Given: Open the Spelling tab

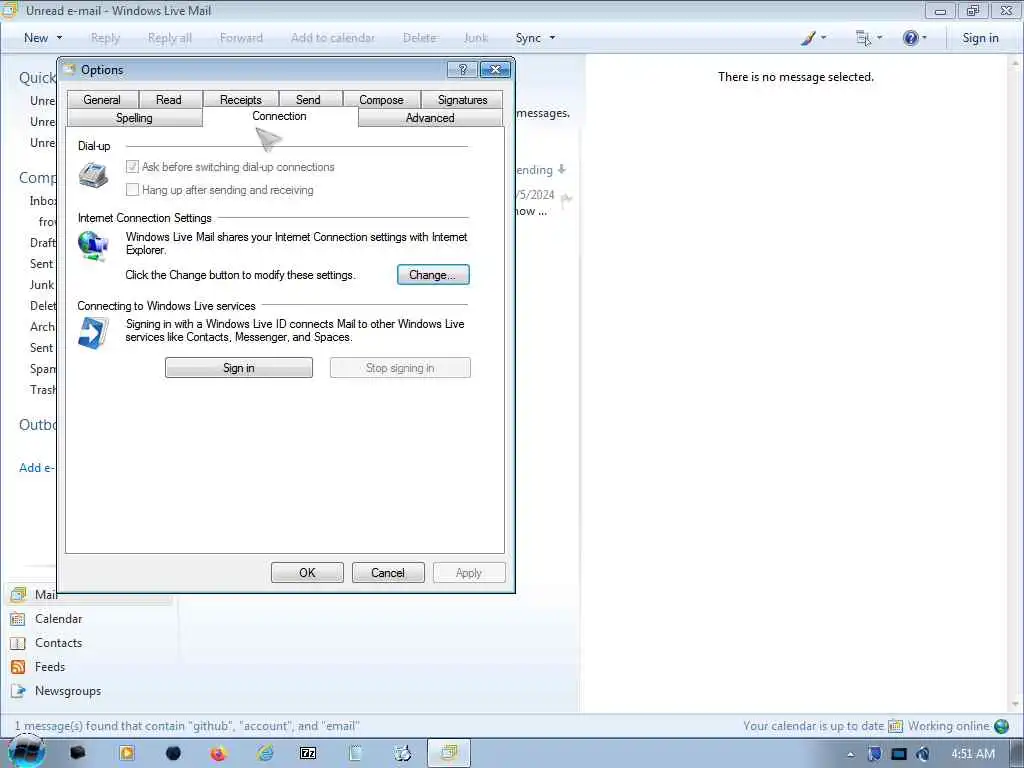Looking at the screenshot, I should coord(134,118).
